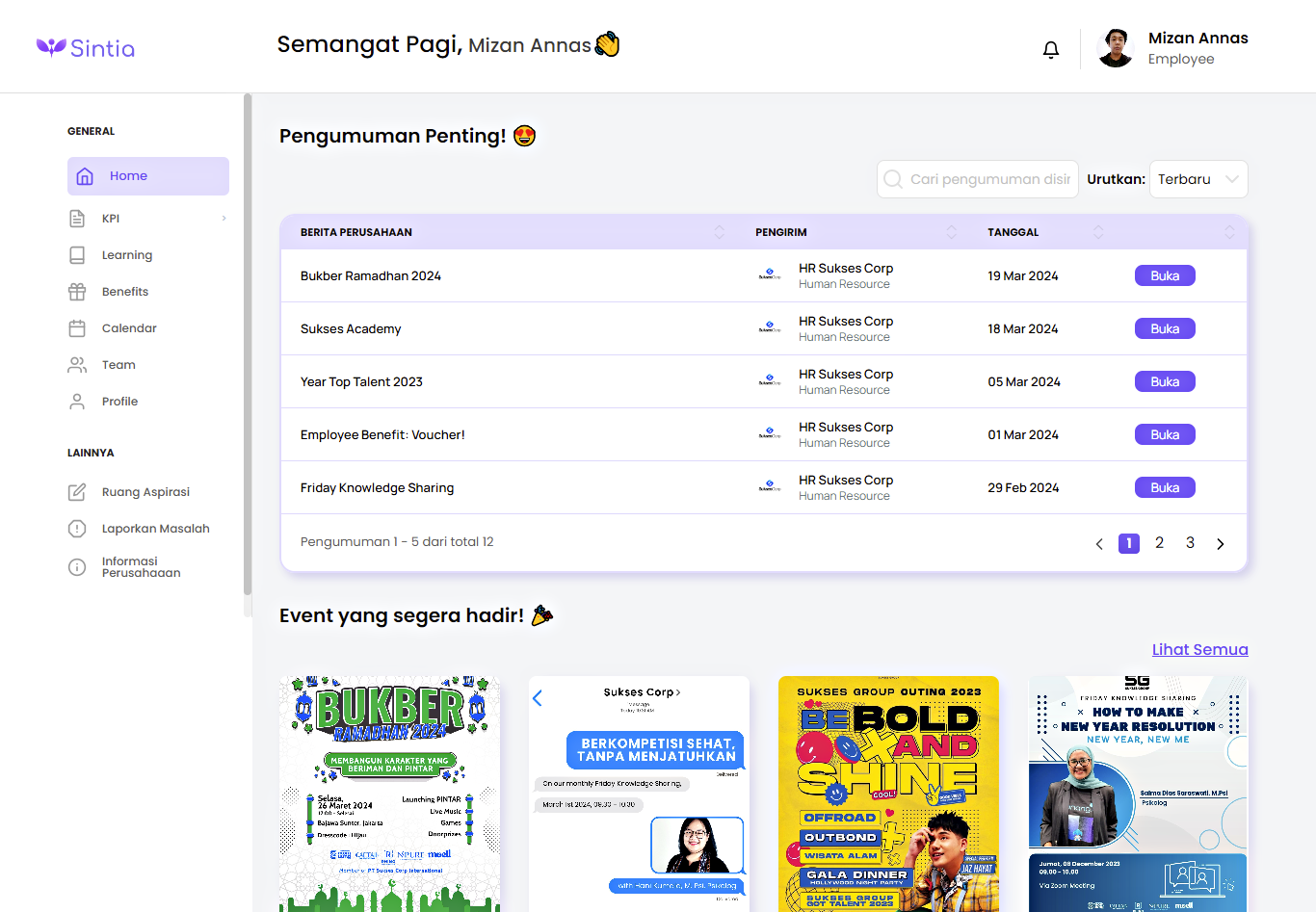Sort the Tanggal column
Screen dimensions: 1316x912
point(1098,232)
